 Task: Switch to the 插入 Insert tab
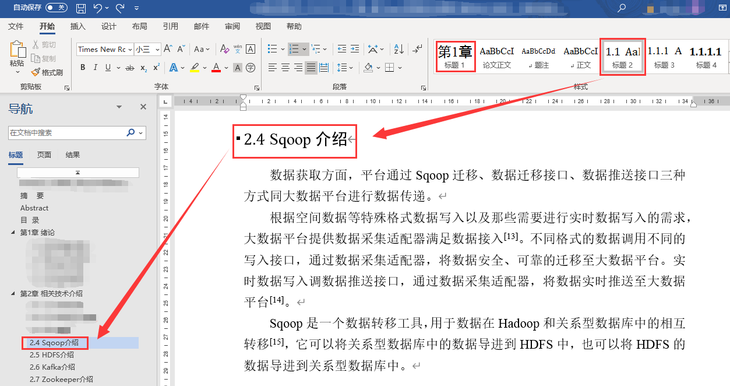(x=77, y=27)
